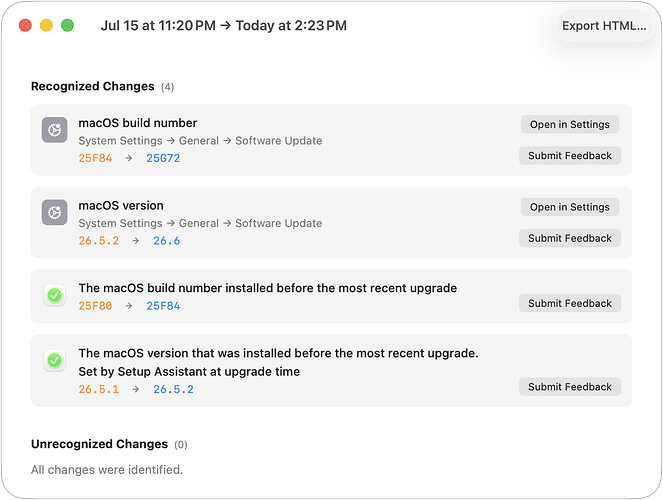Submit feedback for macOS build number change
Screen dimensions: 663x500
[x=570, y=156]
